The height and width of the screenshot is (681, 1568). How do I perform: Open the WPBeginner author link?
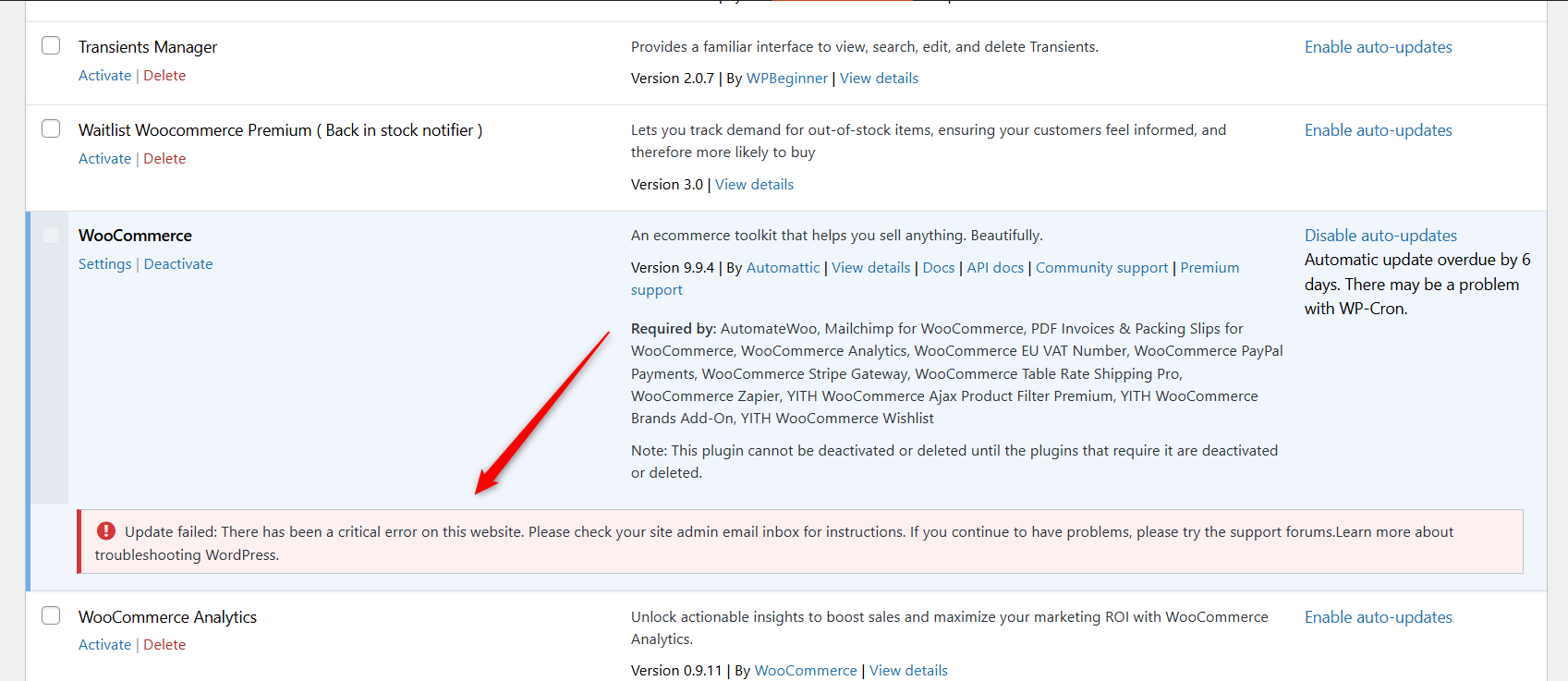pyautogui.click(x=786, y=79)
